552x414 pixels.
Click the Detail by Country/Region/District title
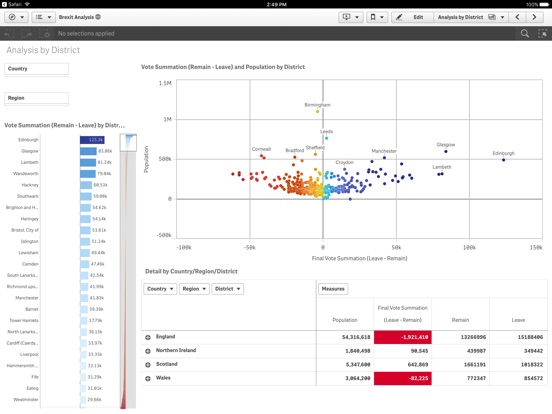[191, 271]
